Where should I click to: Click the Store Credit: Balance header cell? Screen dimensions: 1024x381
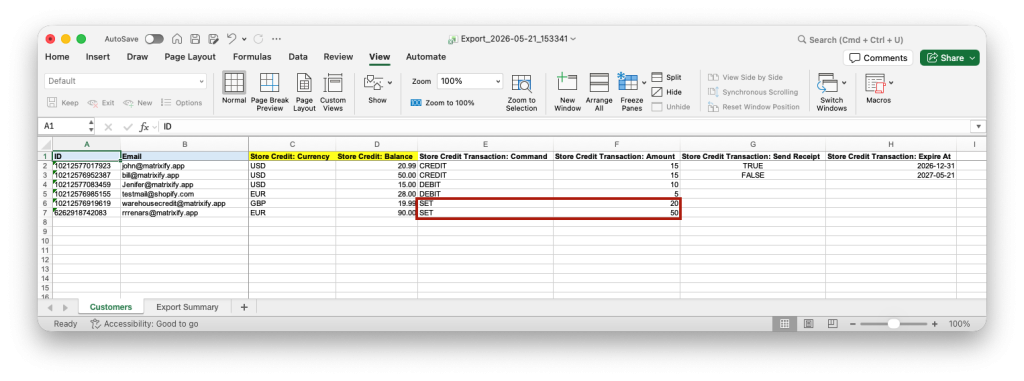[x=376, y=157]
